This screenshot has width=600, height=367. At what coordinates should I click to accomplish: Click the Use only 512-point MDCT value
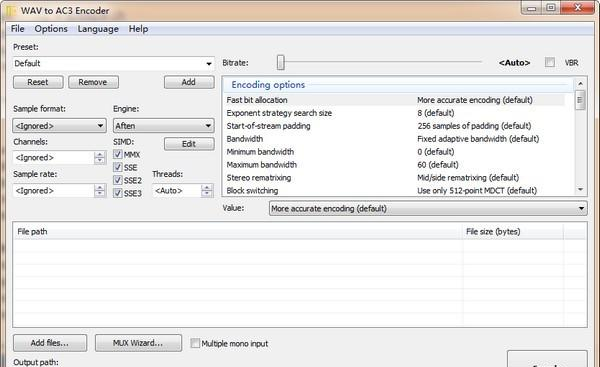point(477,191)
